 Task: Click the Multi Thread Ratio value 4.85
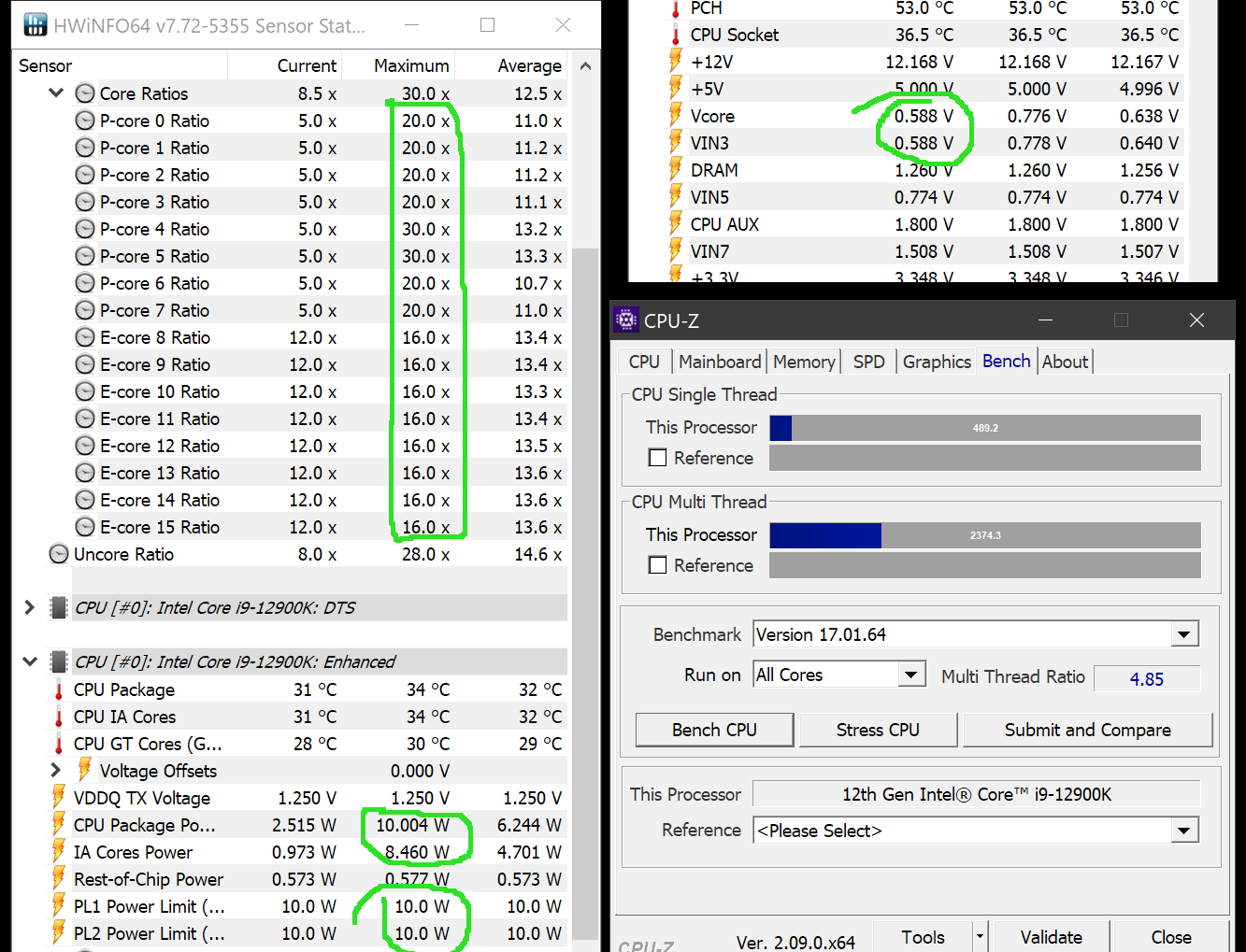[x=1147, y=678]
